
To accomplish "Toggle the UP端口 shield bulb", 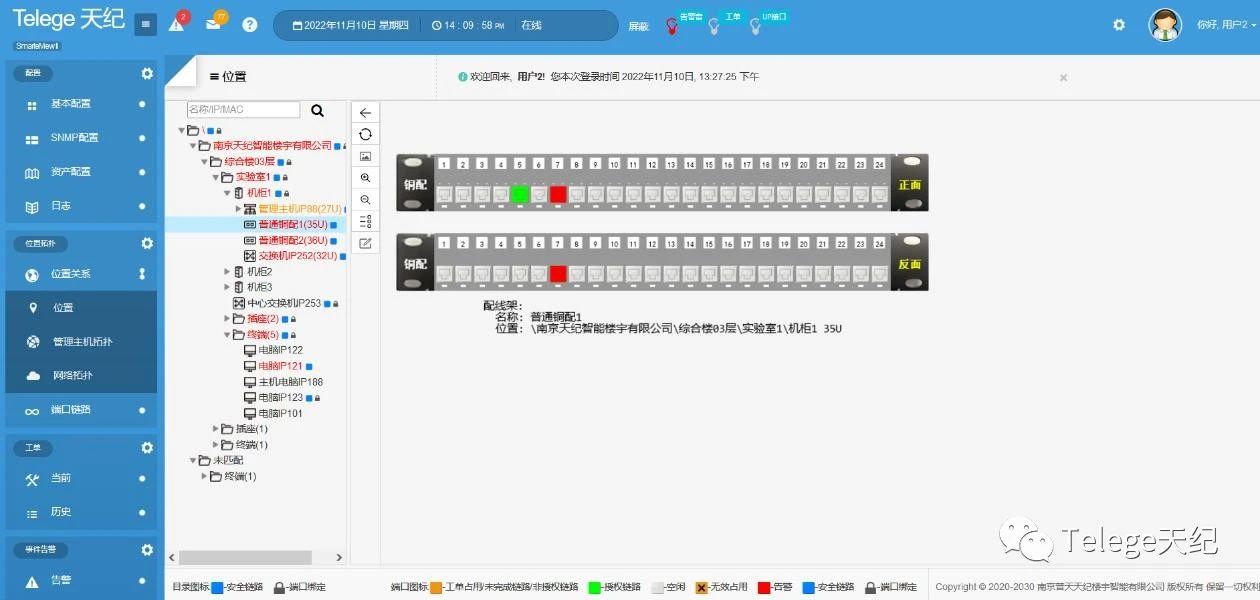I will coord(755,27).
